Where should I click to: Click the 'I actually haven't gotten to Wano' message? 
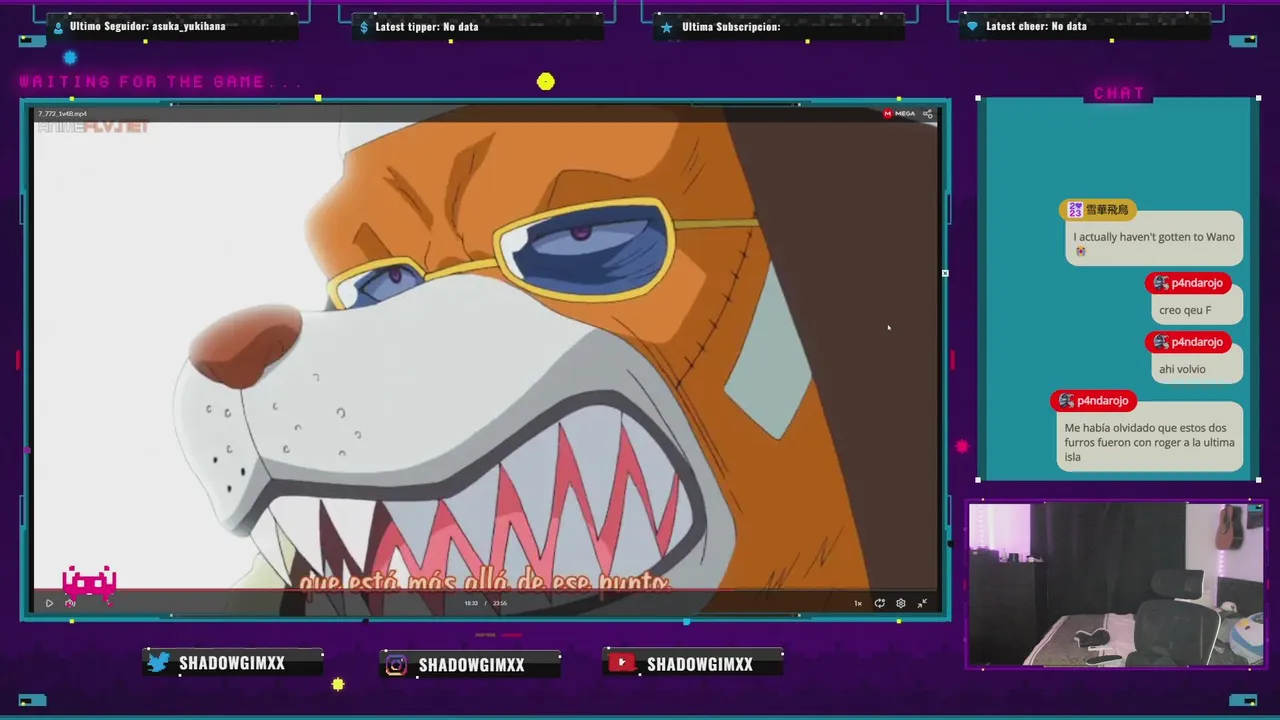[1154, 237]
